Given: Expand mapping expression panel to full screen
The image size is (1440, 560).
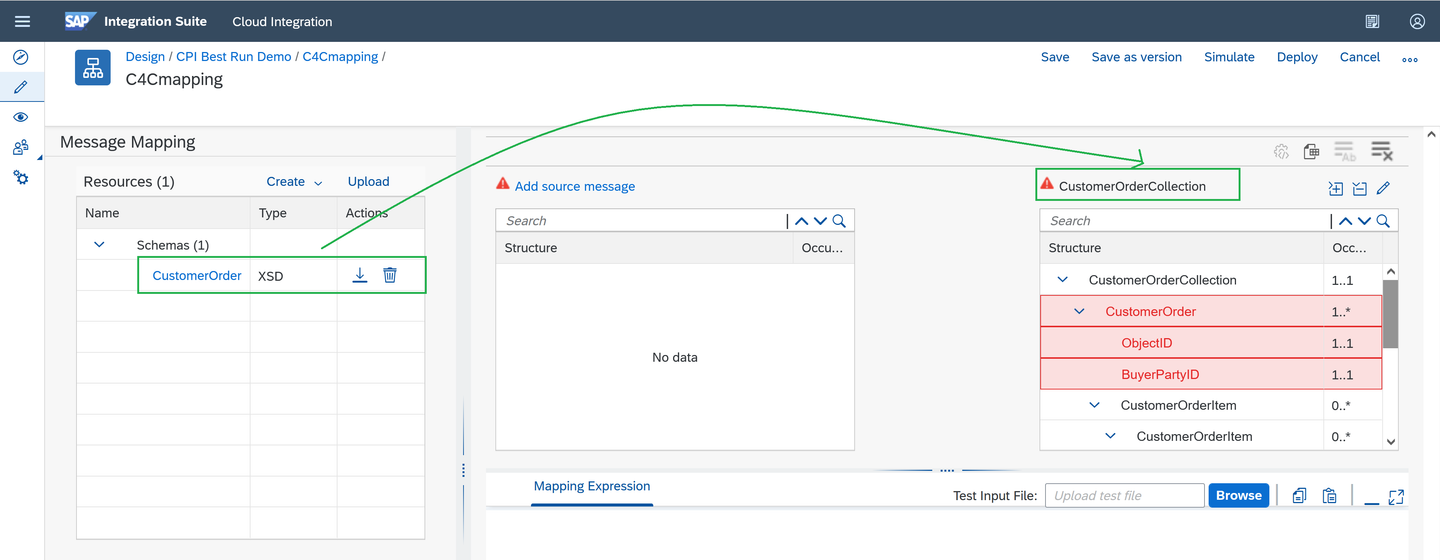Looking at the screenshot, I should coord(1397,496).
